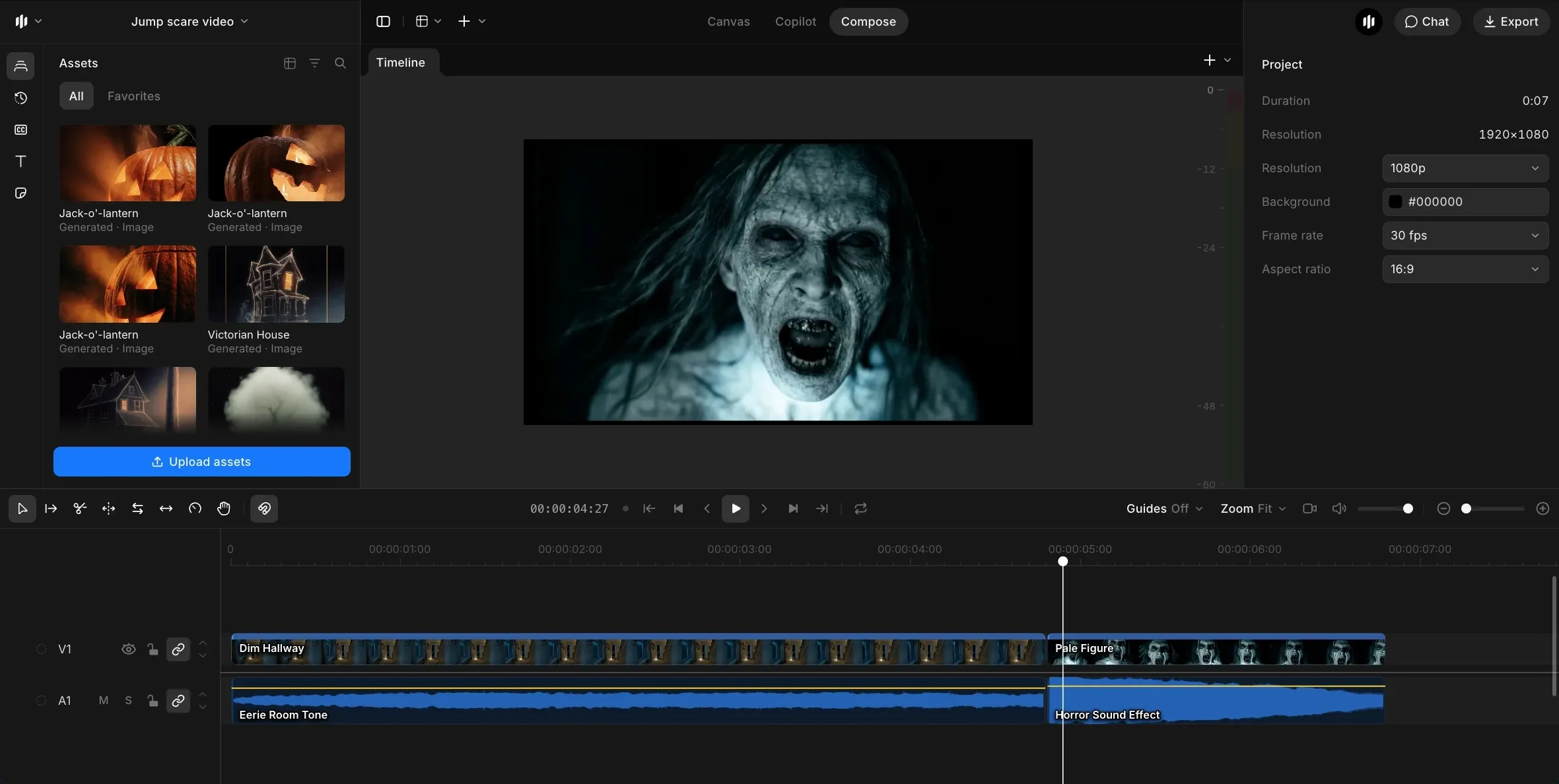This screenshot has width=1559, height=784.
Task: Zoom in the timeline
Action: click(x=1542, y=508)
